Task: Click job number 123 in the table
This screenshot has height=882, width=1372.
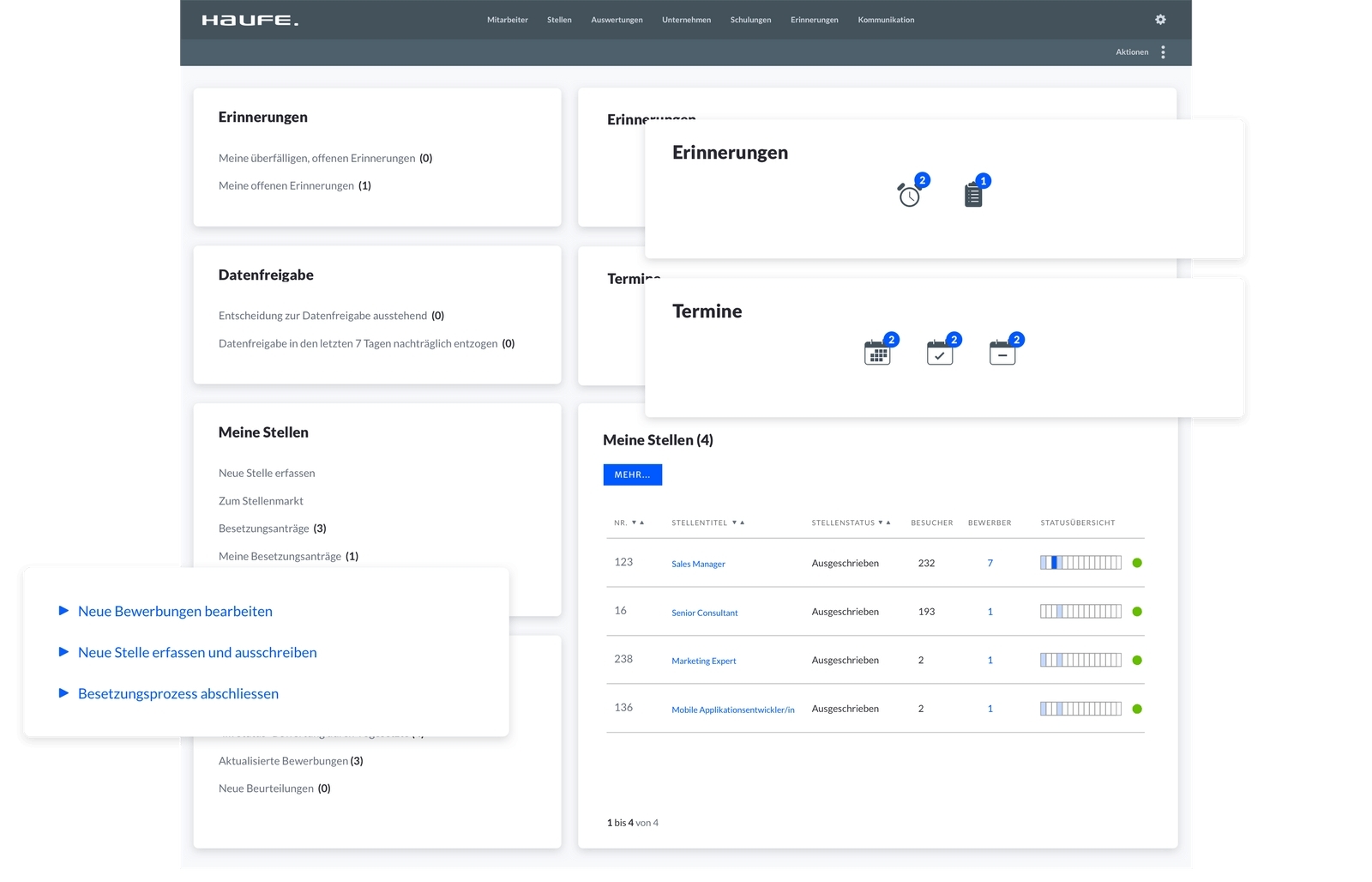Action: point(623,562)
